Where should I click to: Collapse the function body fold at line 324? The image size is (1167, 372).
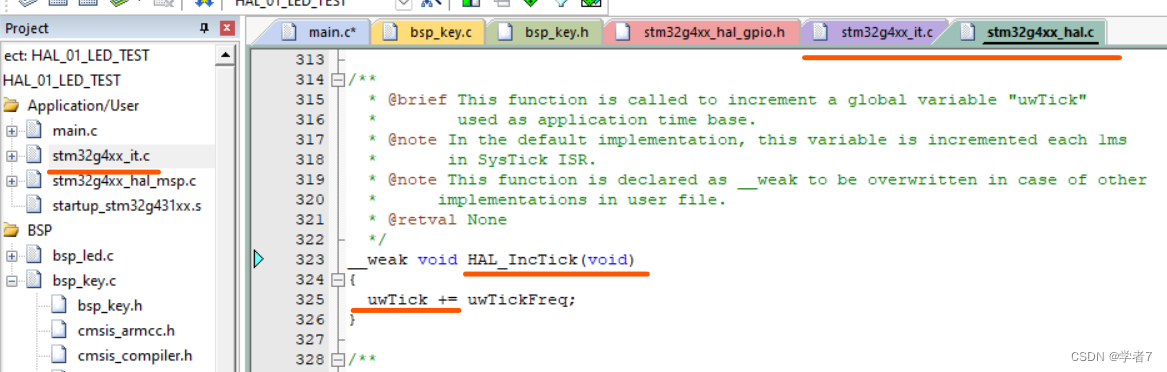tap(339, 280)
